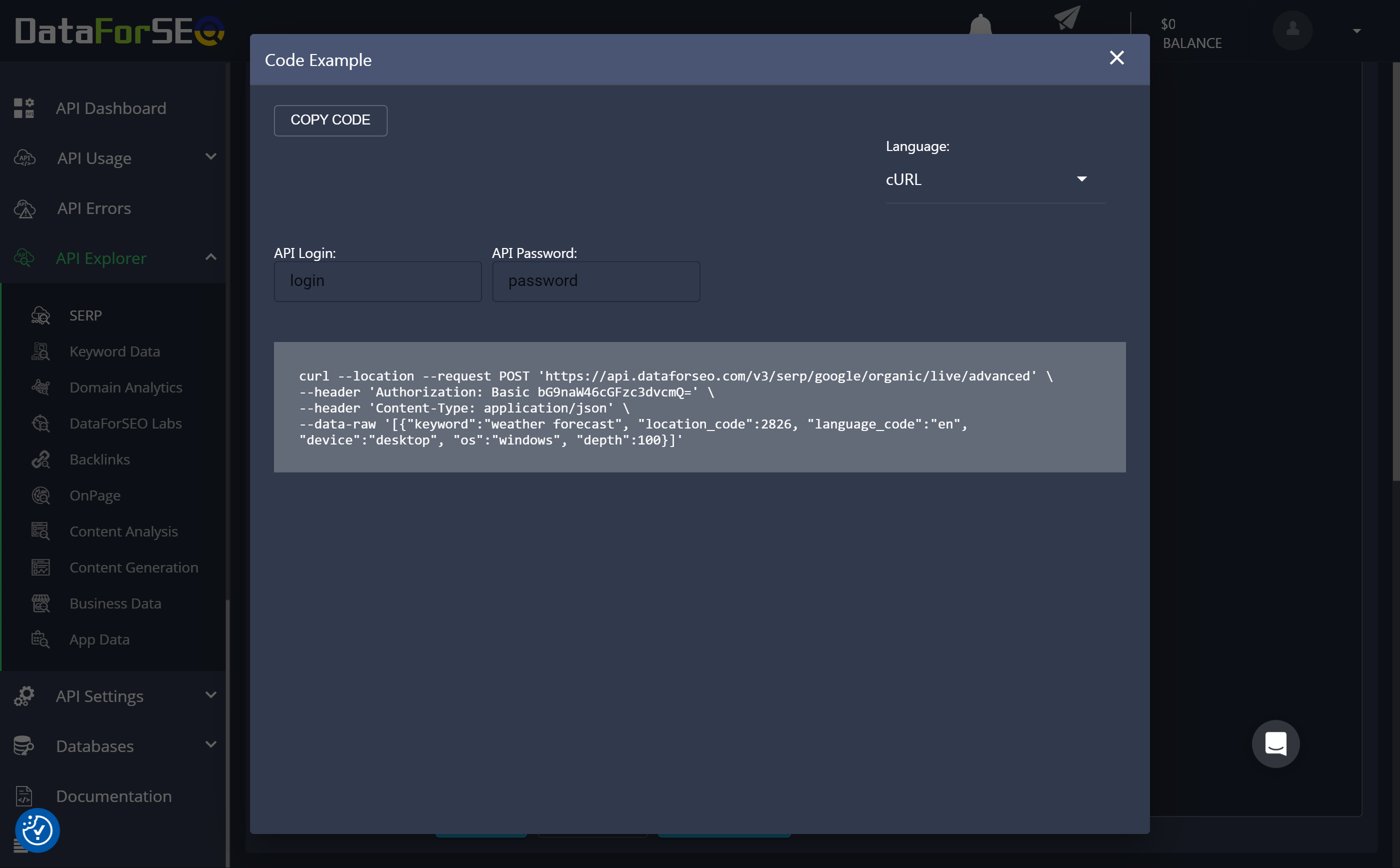
Task: Open Keyword Data in sidebar
Action: point(114,351)
